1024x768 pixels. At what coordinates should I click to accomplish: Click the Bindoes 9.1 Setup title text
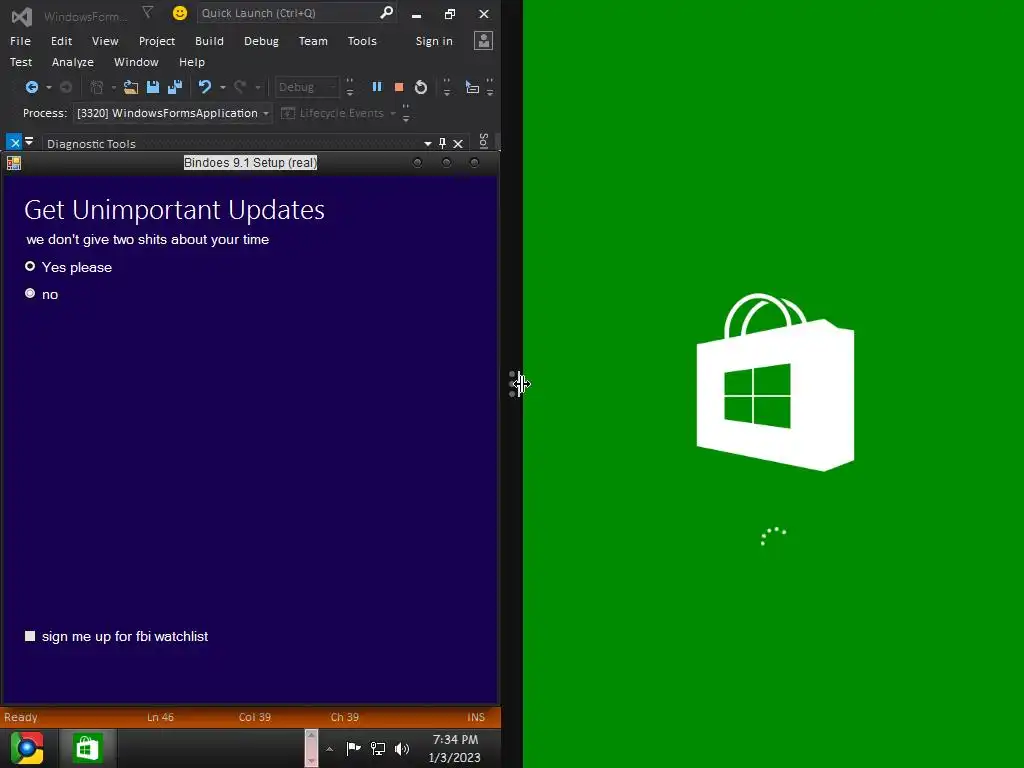click(250, 163)
